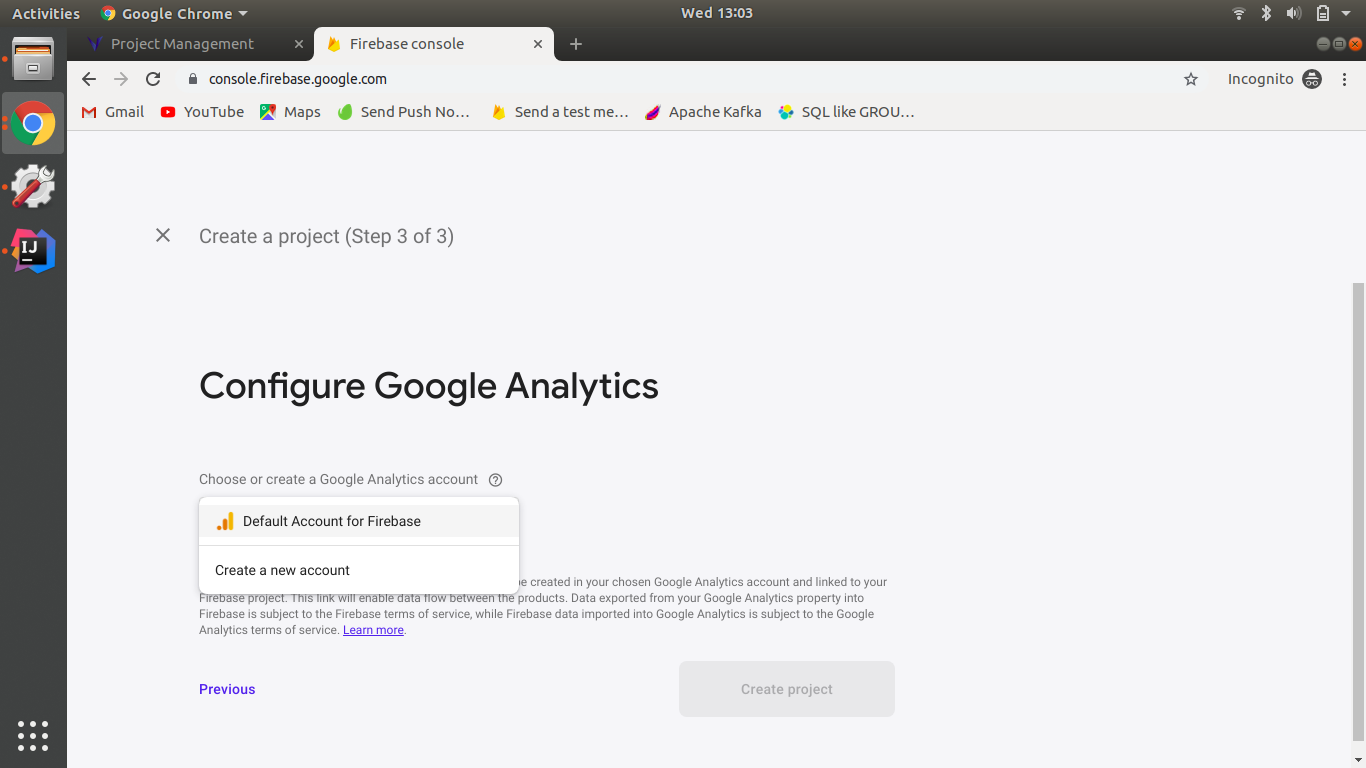
Task: Click the Wi-Fi status icon
Action: pyautogui.click(x=1239, y=13)
